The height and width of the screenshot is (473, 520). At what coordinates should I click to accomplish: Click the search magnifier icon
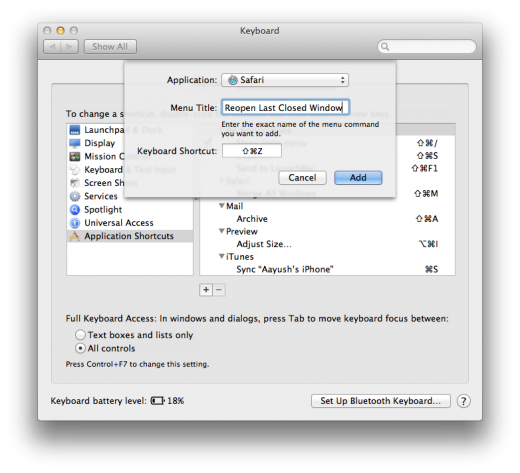(385, 47)
